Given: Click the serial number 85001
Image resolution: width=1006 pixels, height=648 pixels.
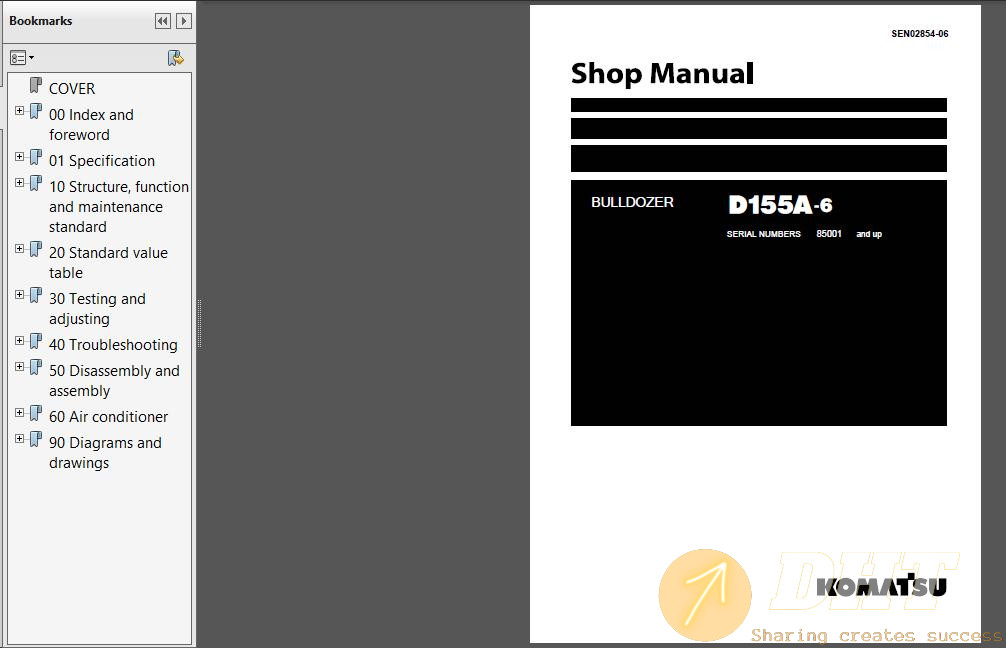Looking at the screenshot, I should (828, 234).
